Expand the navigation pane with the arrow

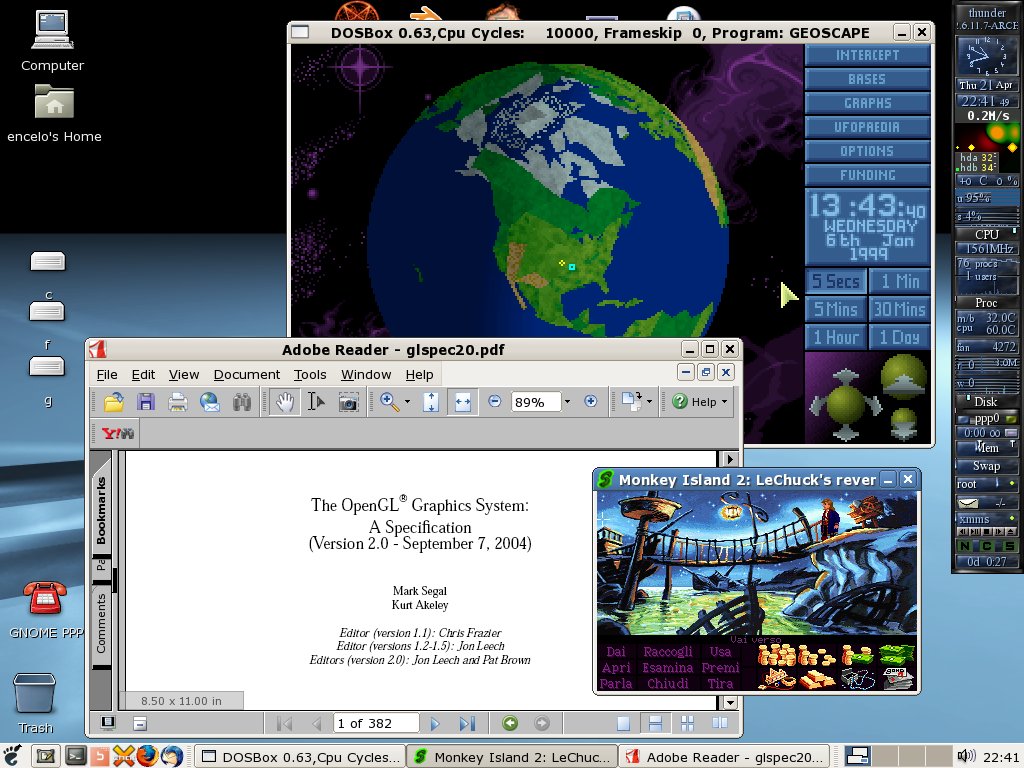pyautogui.click(x=729, y=458)
